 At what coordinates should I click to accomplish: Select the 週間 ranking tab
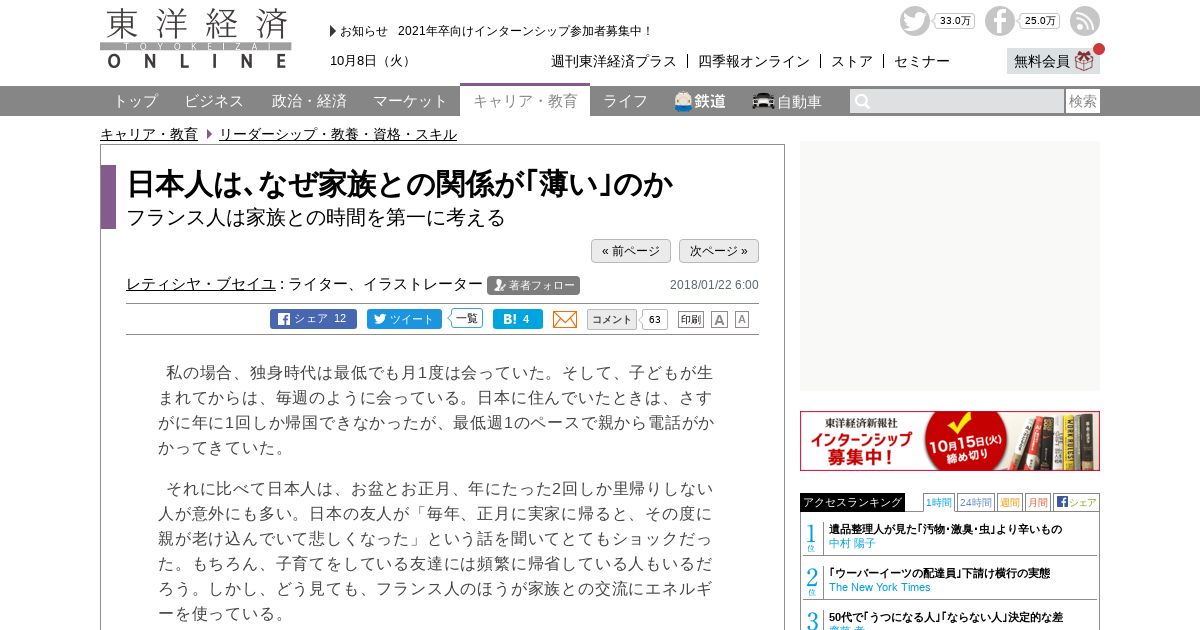(1010, 502)
